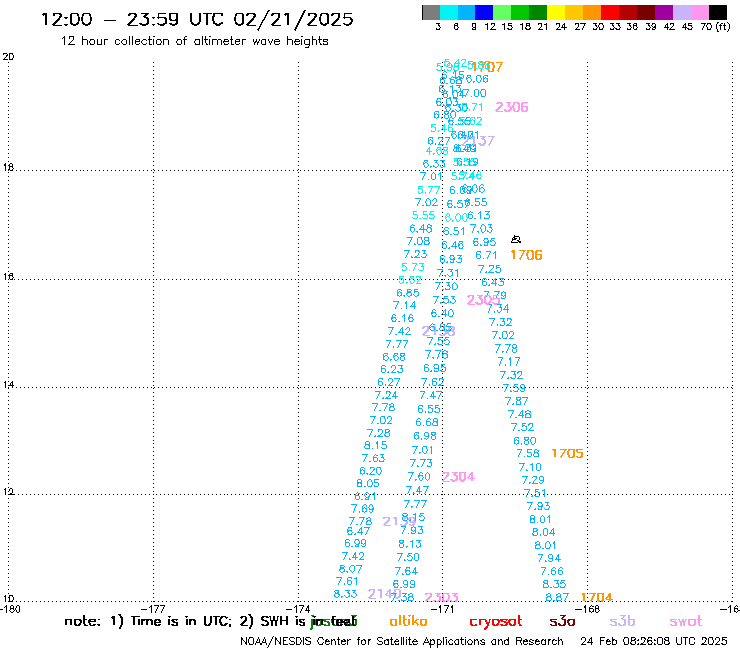Select the orange time label 1704
Viewport: 740px width, 650px height.
point(597,597)
